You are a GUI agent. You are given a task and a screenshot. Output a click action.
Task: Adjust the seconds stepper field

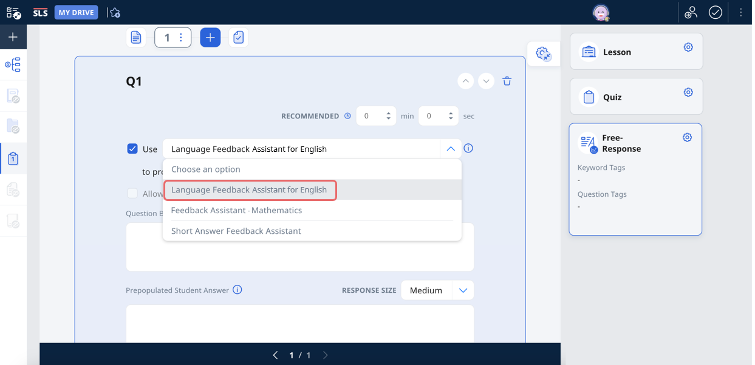pyautogui.click(x=439, y=116)
